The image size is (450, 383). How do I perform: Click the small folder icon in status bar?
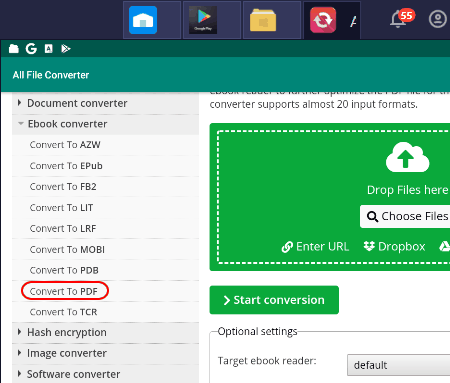point(14,49)
